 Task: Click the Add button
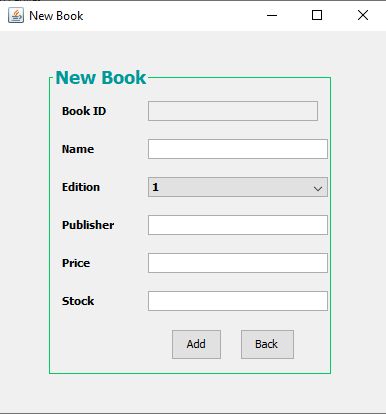coord(196,344)
